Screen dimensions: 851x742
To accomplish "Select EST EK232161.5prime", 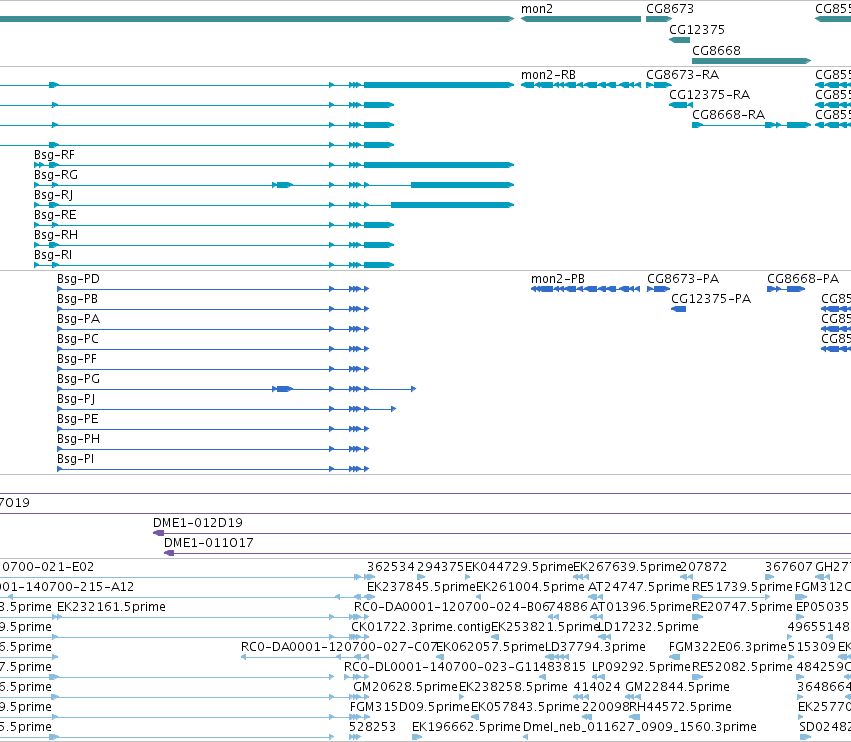I will tap(111, 607).
